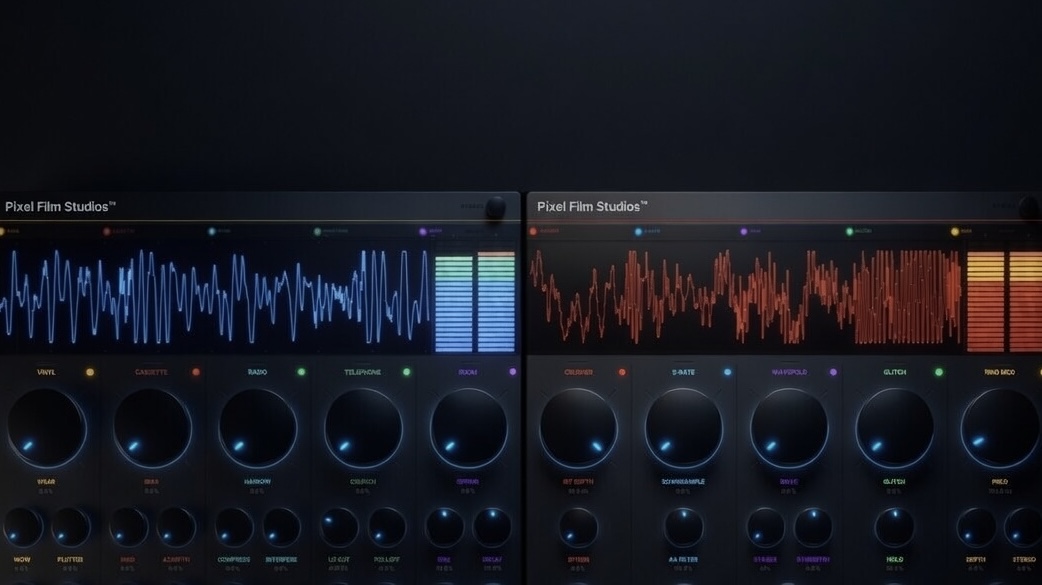Click the large RING MOD main knob

1000,428
